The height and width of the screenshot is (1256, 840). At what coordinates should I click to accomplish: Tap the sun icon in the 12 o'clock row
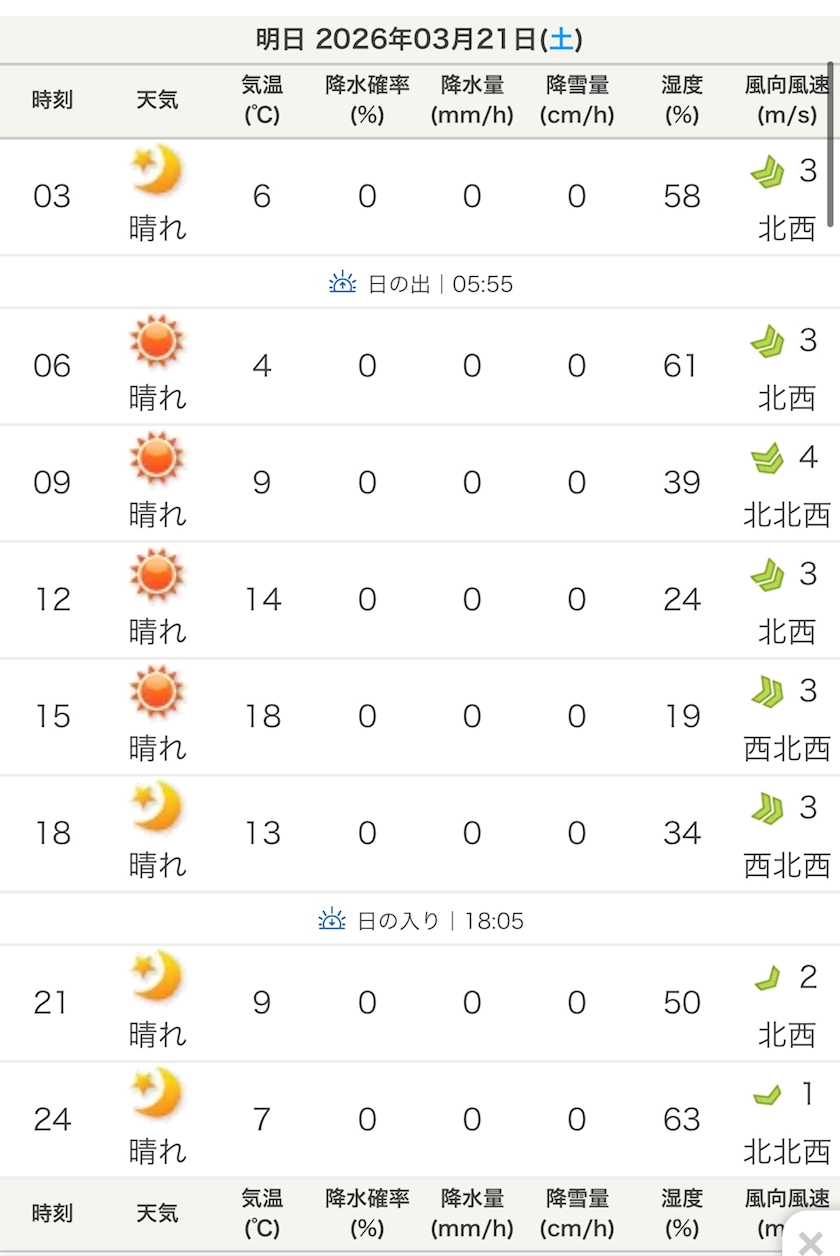pos(157,574)
